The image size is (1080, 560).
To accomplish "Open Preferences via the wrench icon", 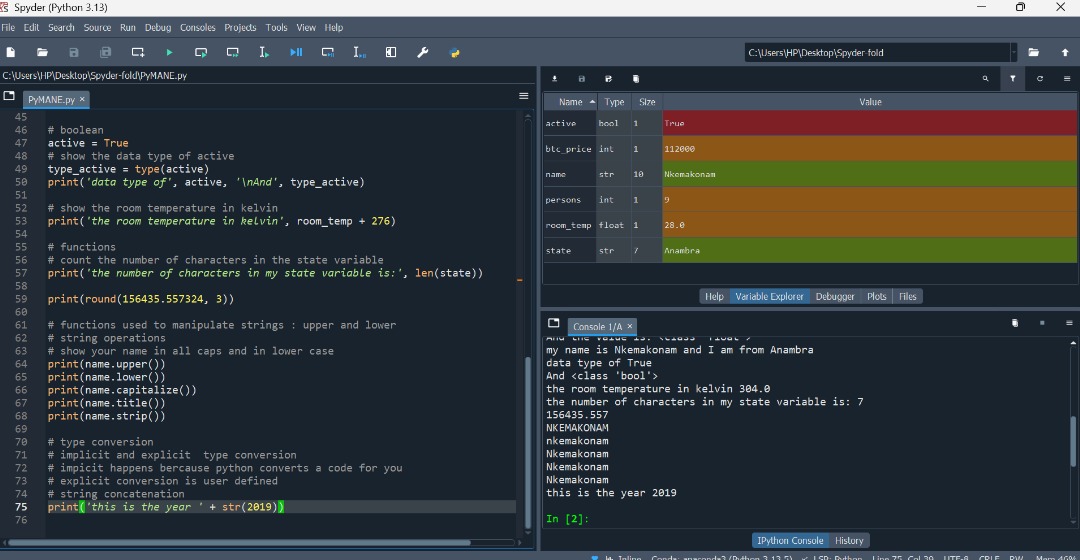I will tap(423, 52).
